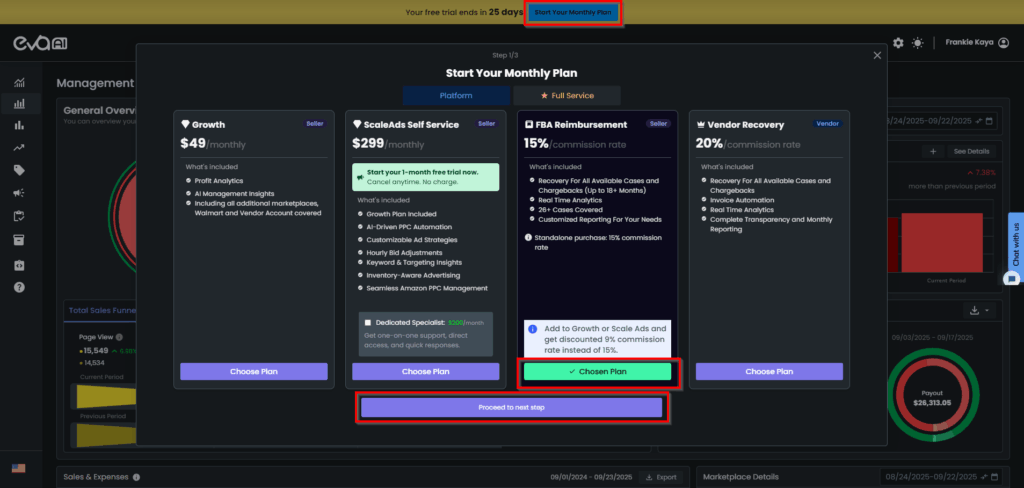Click Start Your Monthly Plan banner button
Image resolution: width=1024 pixels, height=488 pixels.
(573, 12)
